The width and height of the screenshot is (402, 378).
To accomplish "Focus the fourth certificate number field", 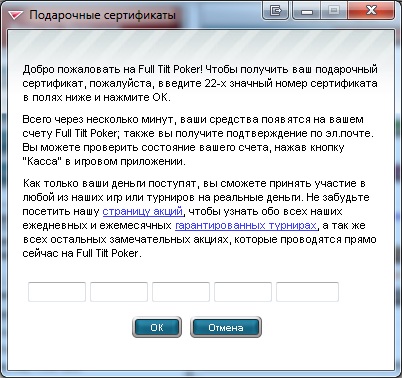I will (x=243, y=292).
